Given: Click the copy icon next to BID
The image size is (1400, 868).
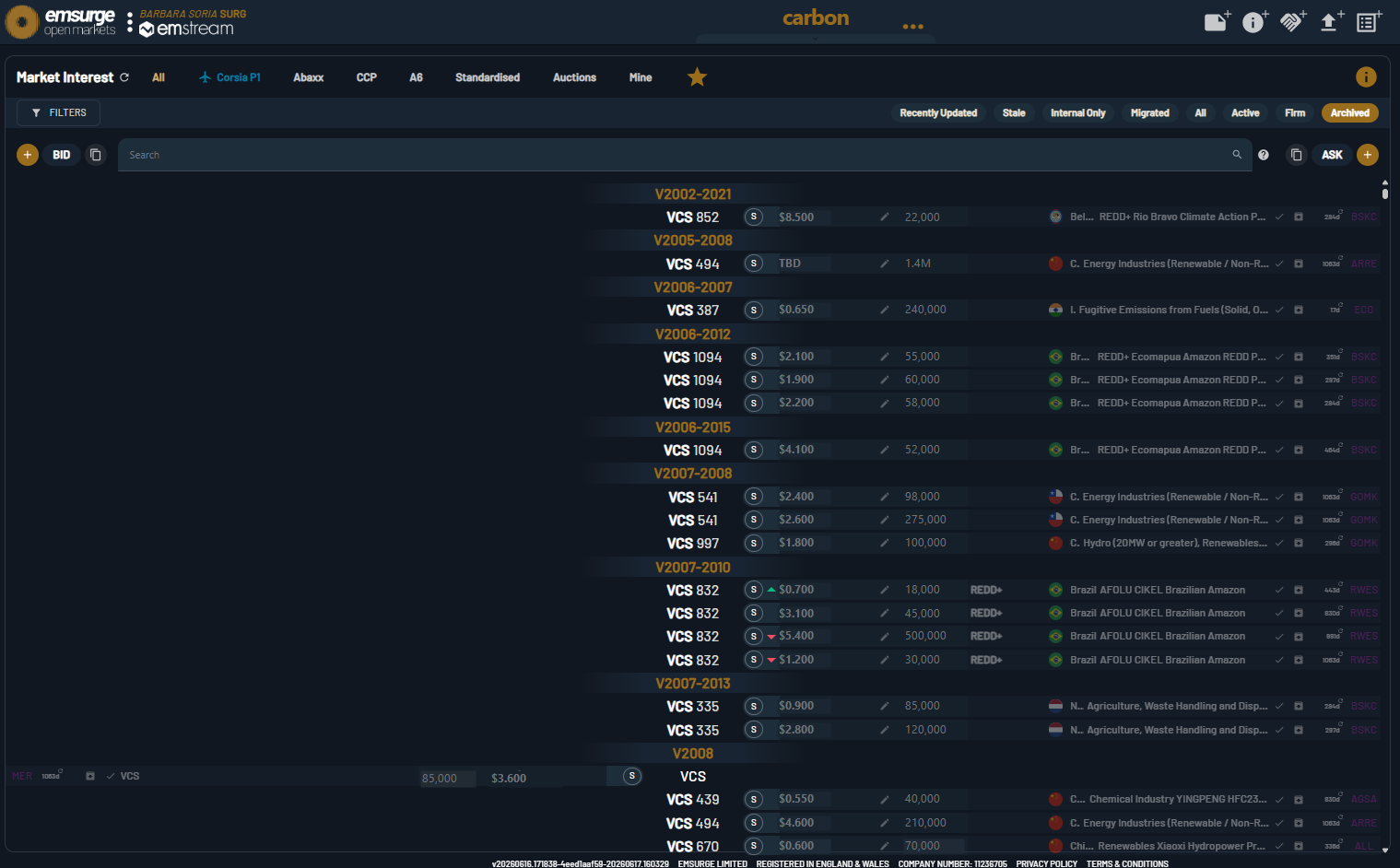Looking at the screenshot, I should click(95, 155).
